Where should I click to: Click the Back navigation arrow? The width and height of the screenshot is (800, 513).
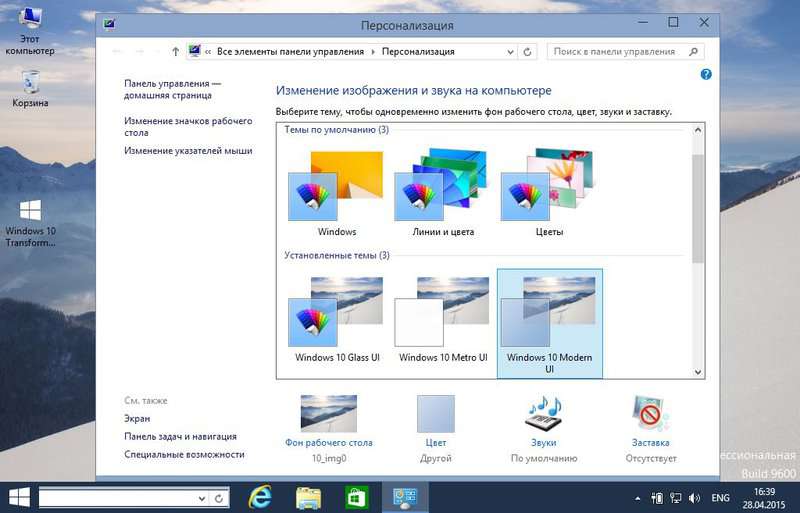[x=117, y=52]
